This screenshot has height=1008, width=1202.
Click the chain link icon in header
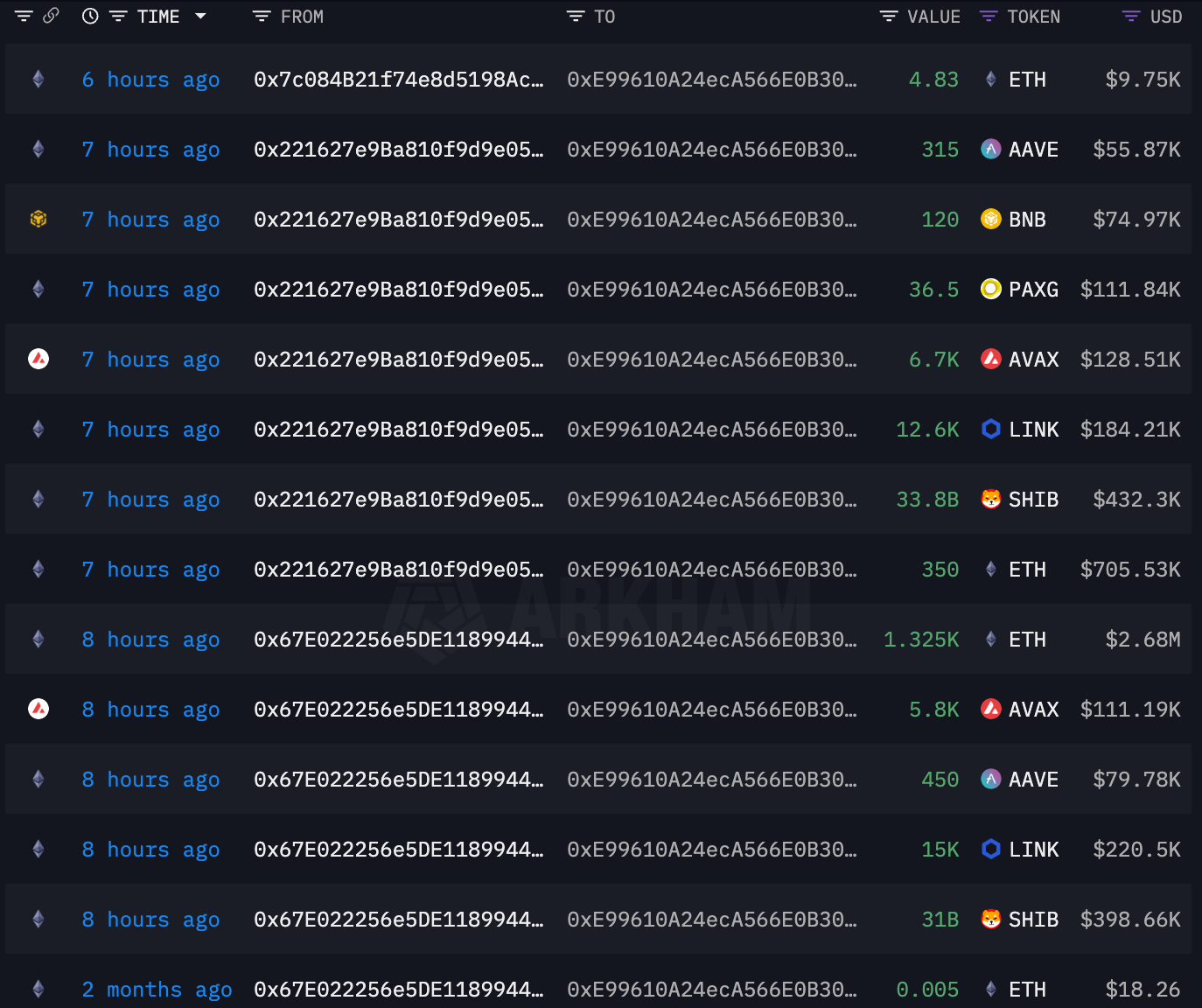click(52, 16)
